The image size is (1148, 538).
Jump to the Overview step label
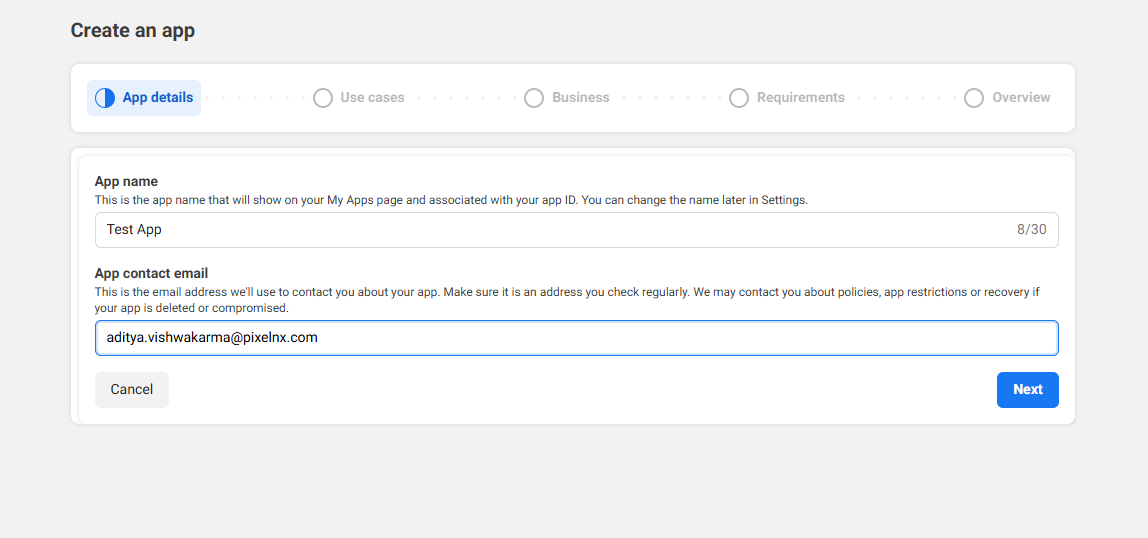tap(1021, 98)
